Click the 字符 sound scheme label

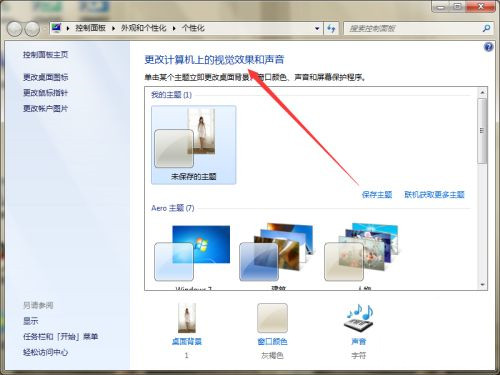359,356
